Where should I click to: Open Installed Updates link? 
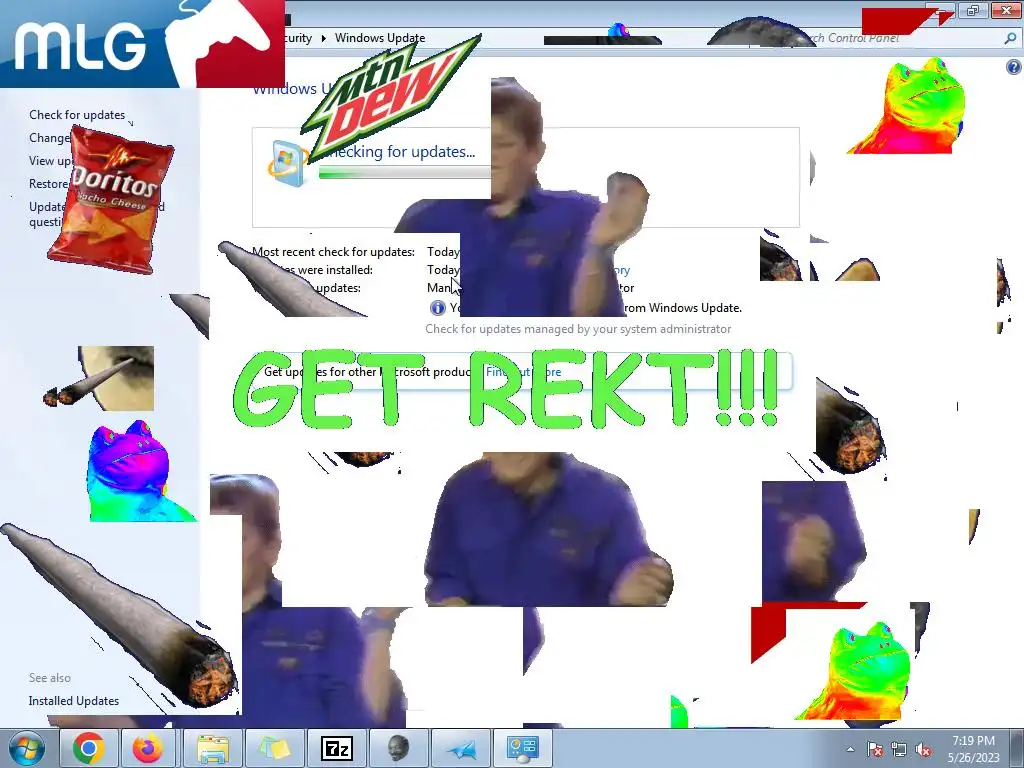pyautogui.click(x=74, y=701)
